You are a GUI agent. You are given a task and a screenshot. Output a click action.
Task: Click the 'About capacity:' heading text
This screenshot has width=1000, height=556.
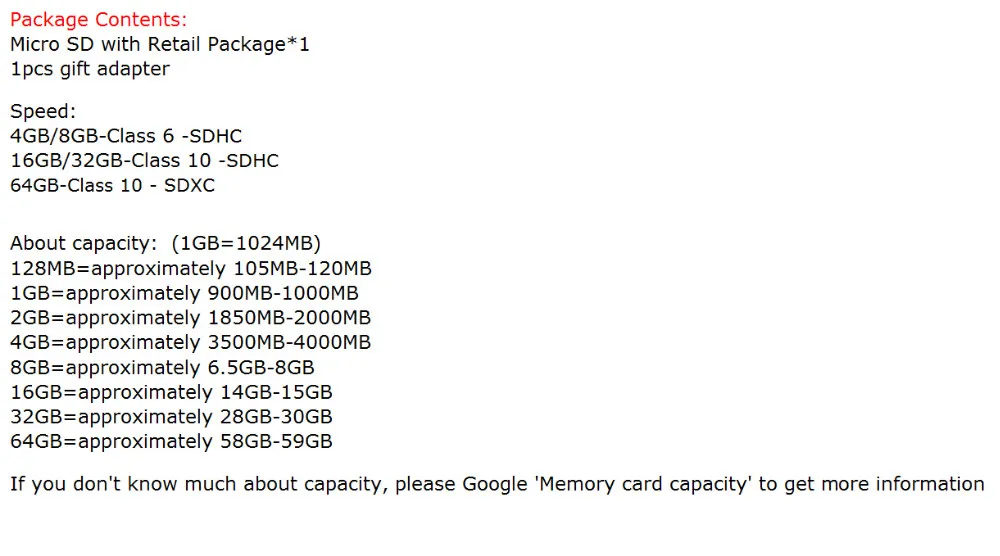83,243
